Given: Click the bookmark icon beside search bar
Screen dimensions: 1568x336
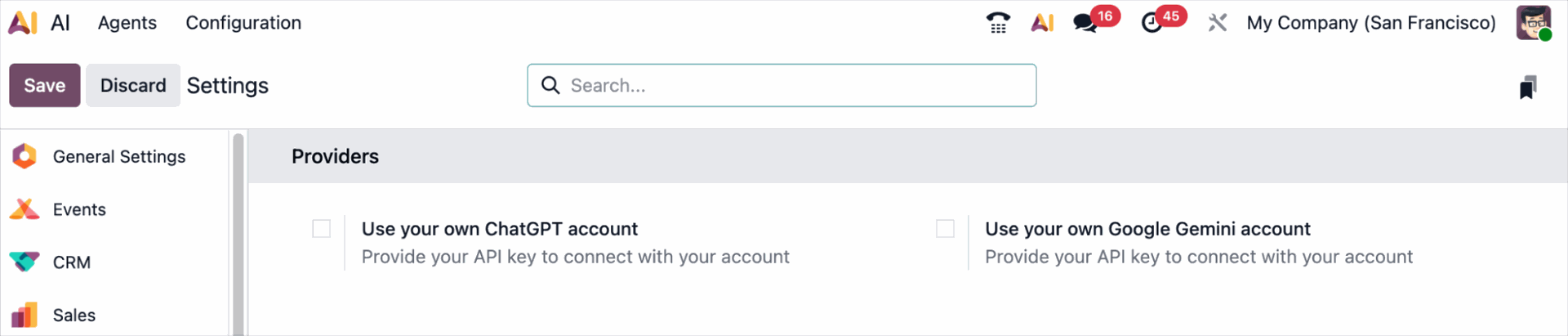Looking at the screenshot, I should (1527, 87).
